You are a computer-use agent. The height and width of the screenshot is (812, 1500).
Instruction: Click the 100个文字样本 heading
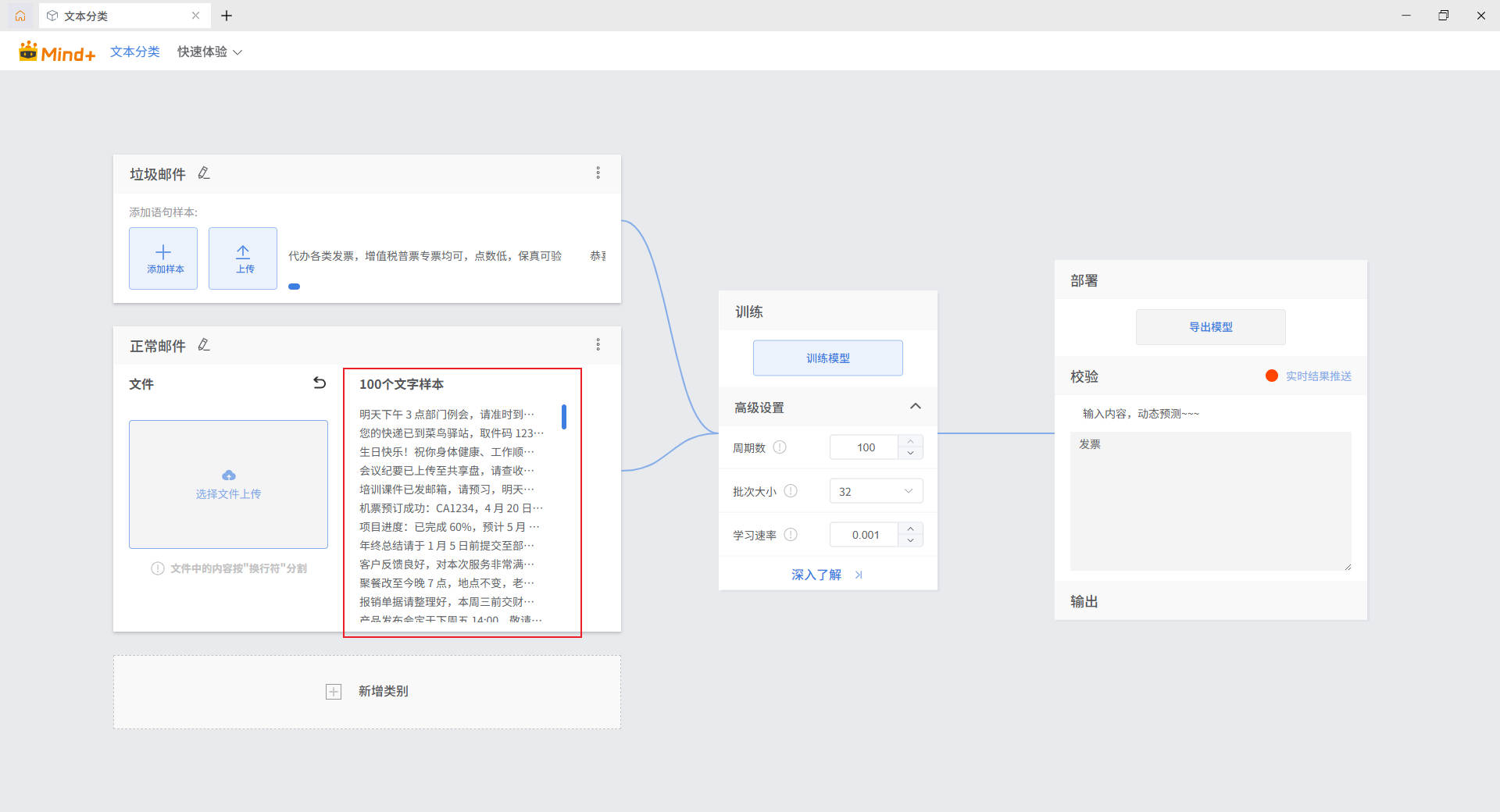[x=402, y=384]
